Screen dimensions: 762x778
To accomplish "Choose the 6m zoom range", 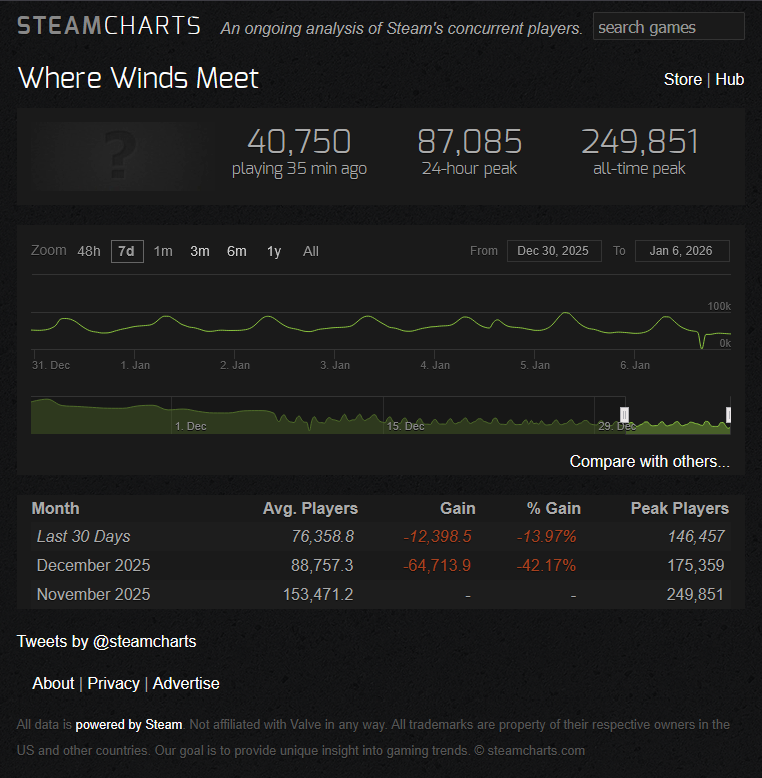I will [237, 252].
